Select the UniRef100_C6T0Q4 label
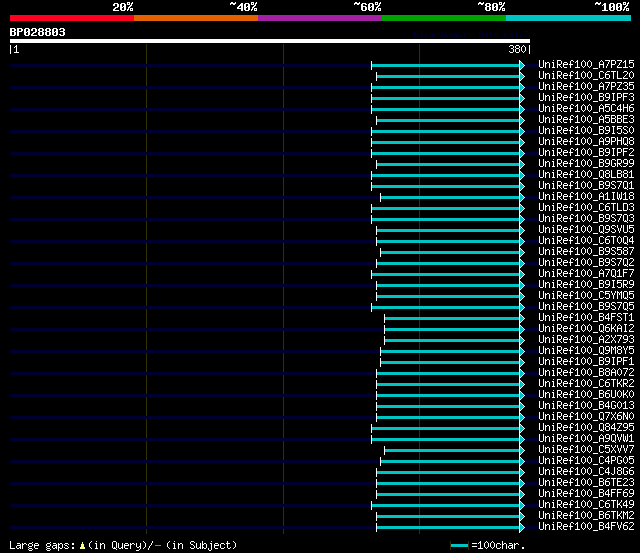Image resolution: width=640 pixels, height=553 pixels. (x=586, y=241)
